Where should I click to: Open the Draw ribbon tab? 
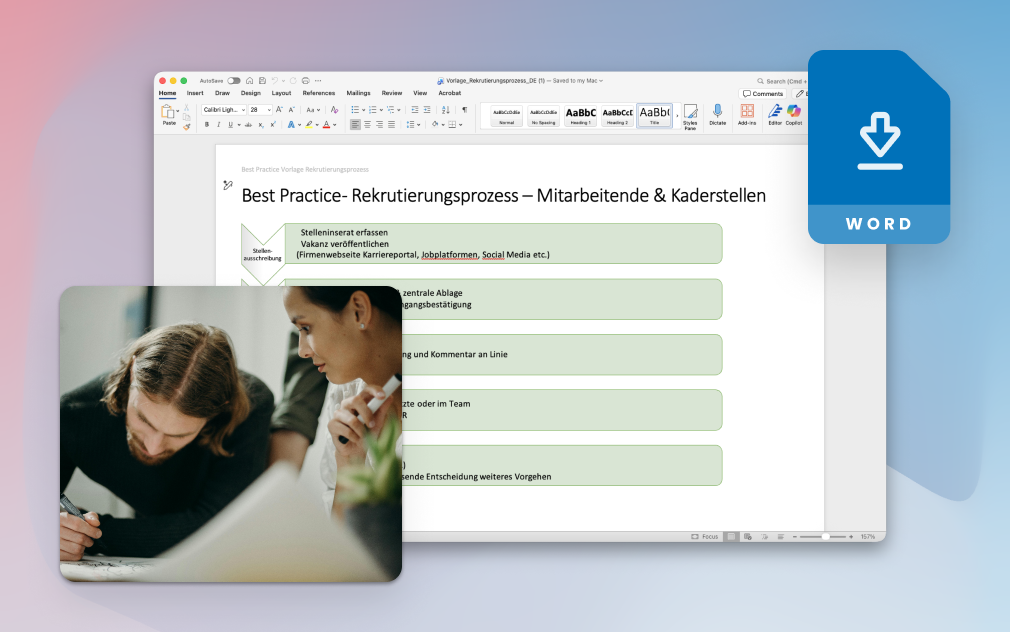point(222,93)
